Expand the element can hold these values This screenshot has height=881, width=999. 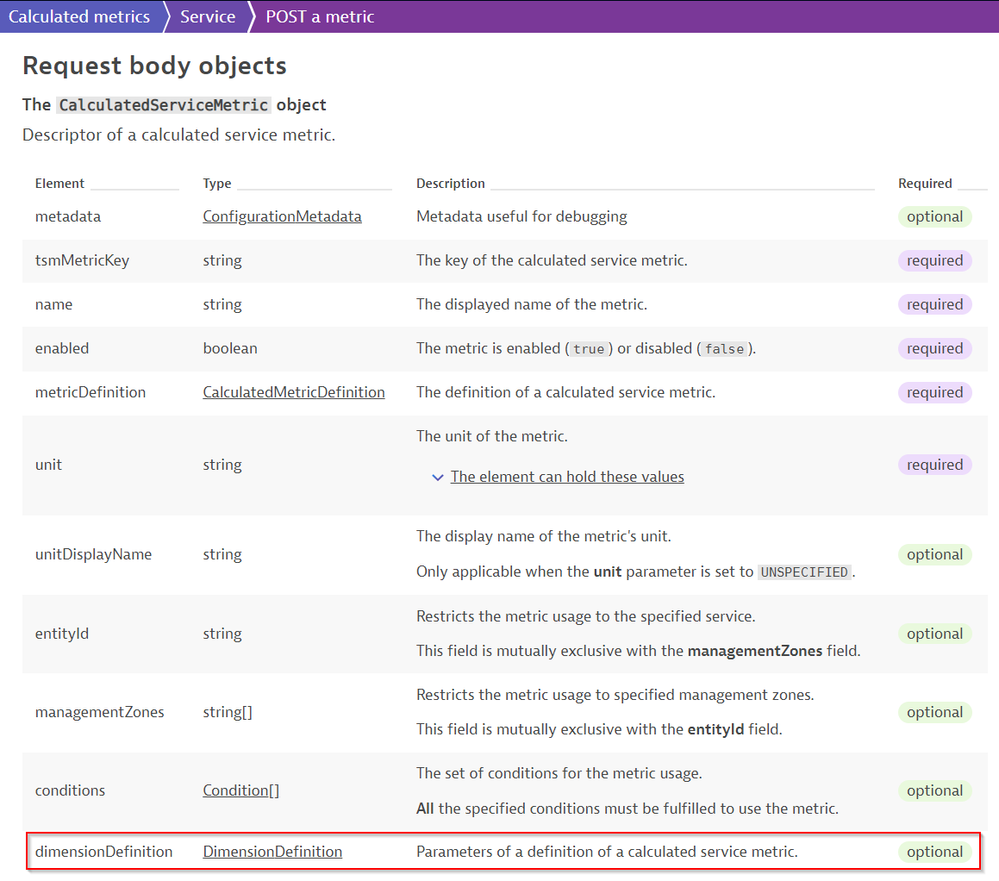(x=567, y=476)
